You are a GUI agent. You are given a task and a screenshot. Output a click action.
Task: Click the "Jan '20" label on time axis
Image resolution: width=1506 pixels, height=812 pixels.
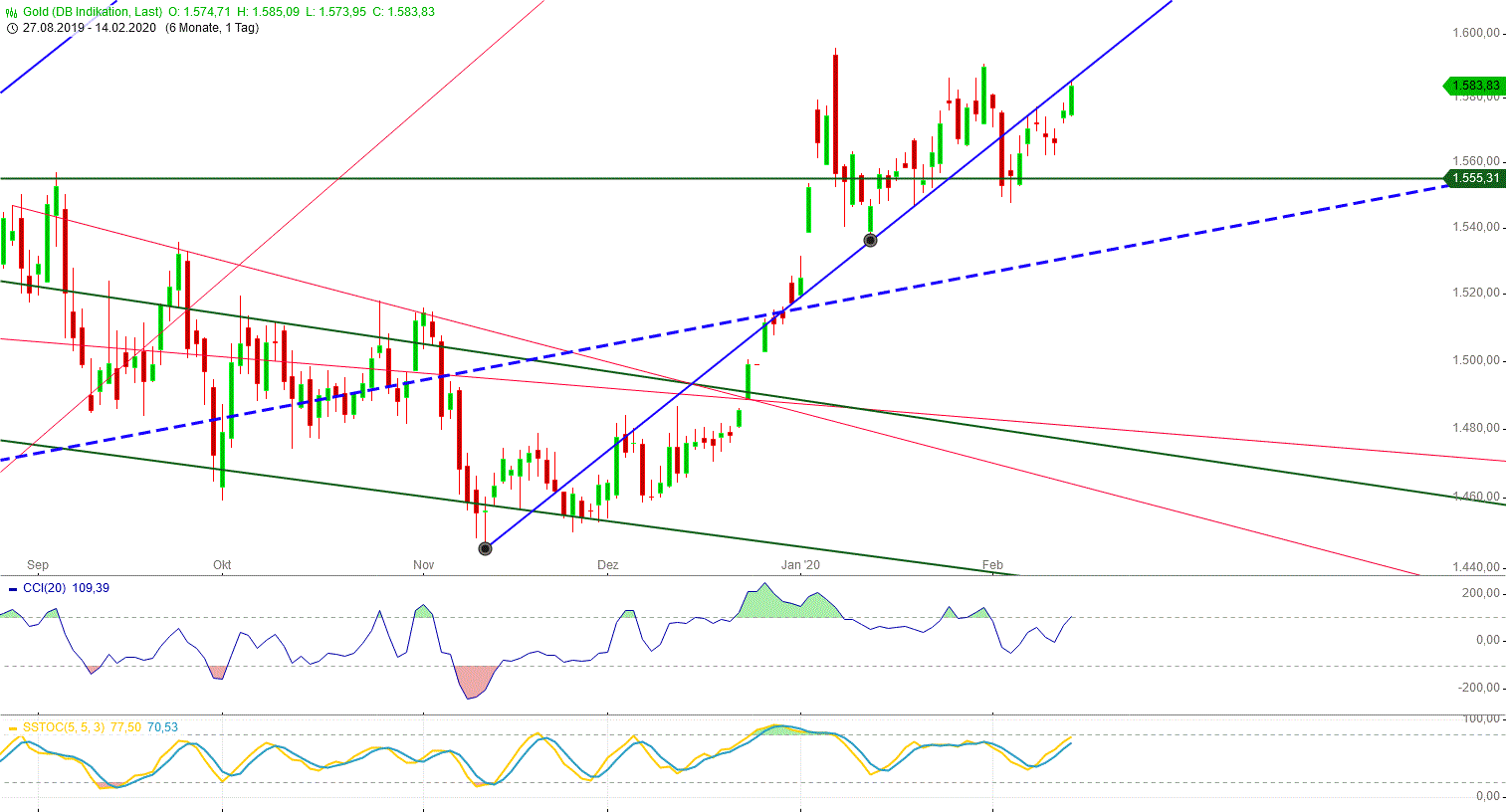tap(800, 565)
